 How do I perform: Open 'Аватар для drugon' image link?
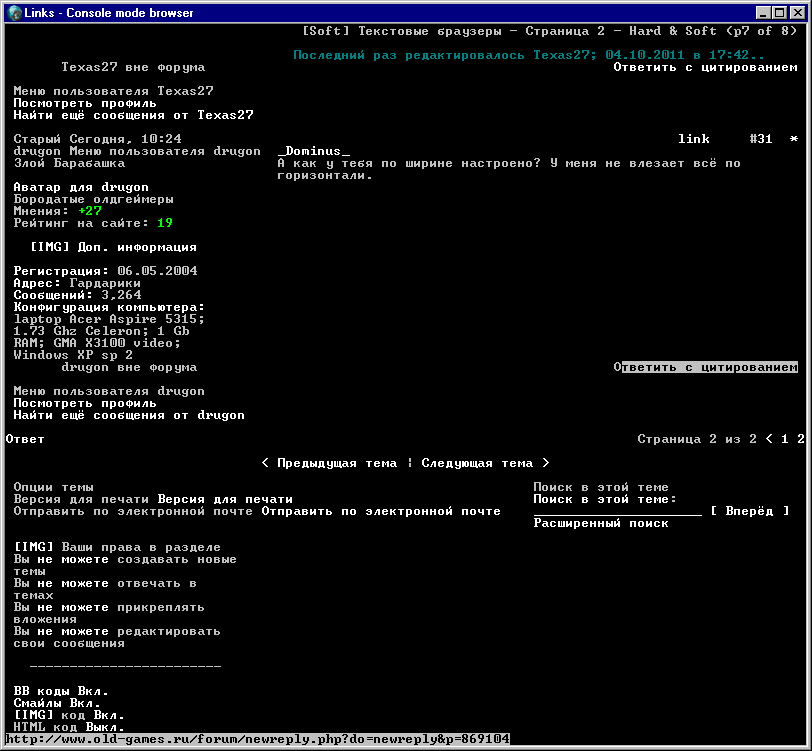pyautogui.click(x=81, y=187)
